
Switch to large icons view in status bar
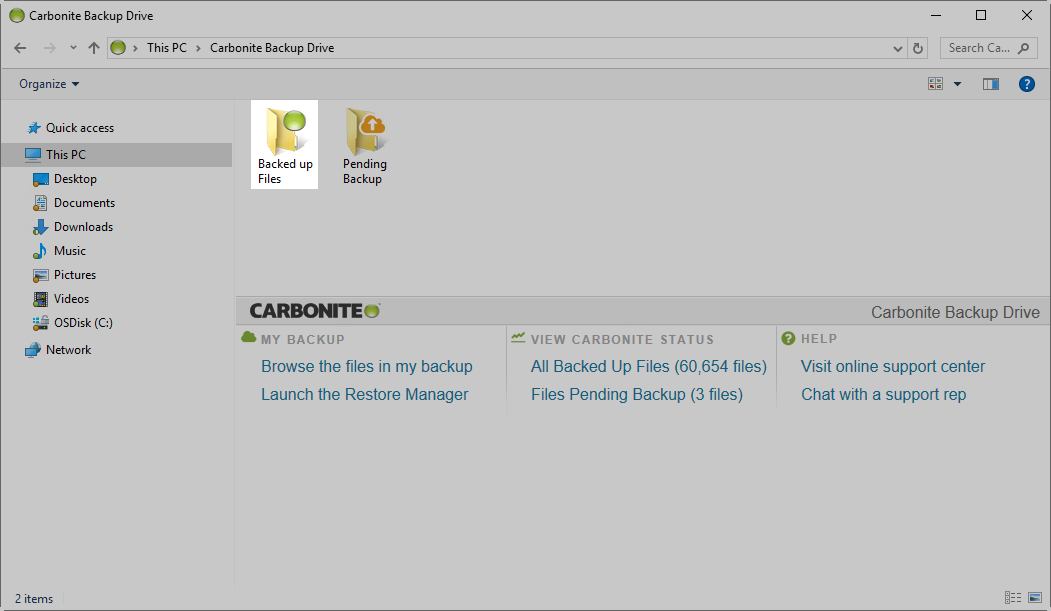point(1035,598)
